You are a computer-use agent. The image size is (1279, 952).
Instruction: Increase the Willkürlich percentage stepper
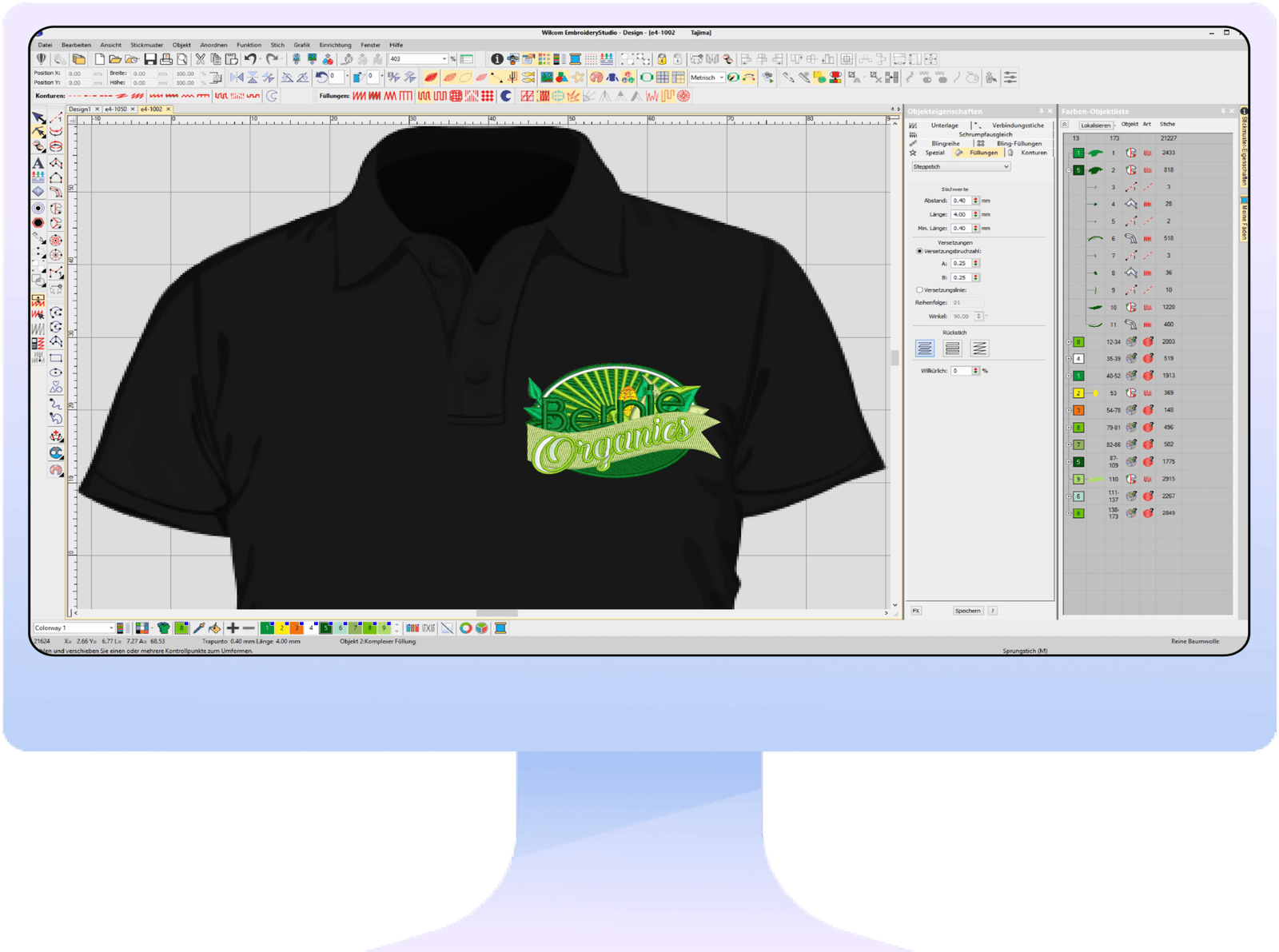[975, 368]
